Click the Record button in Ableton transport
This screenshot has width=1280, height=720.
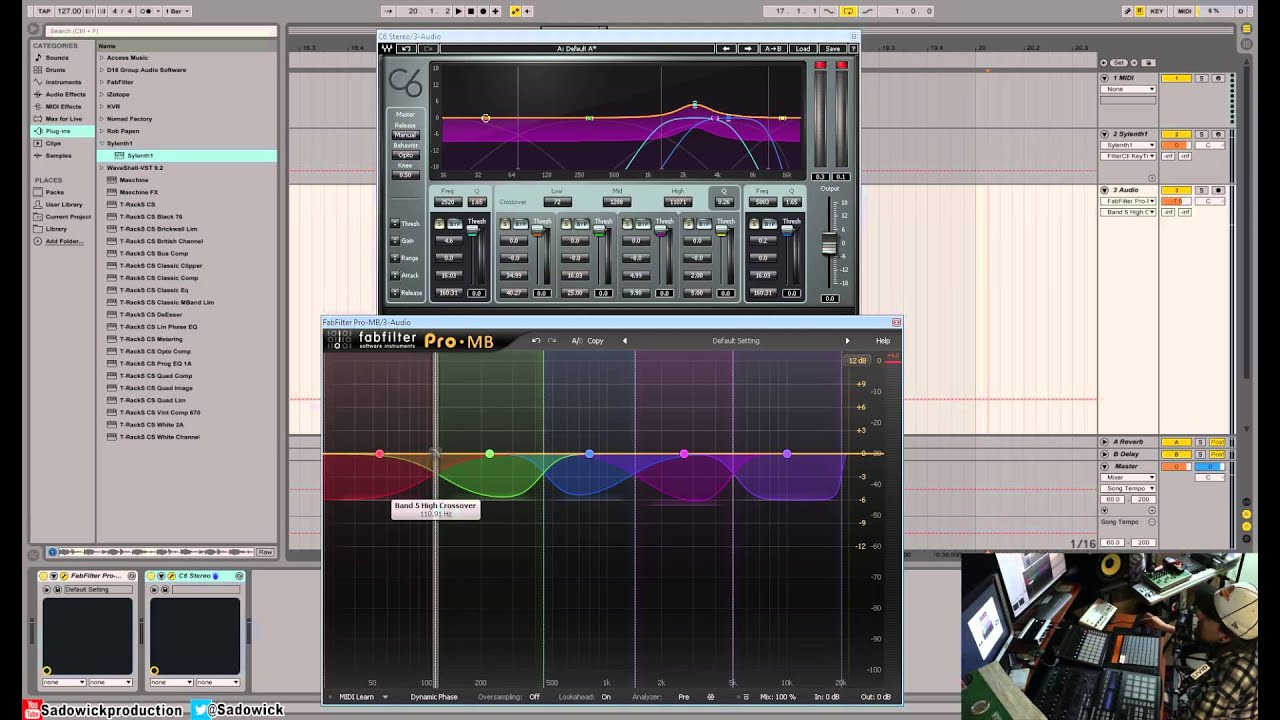[x=483, y=11]
